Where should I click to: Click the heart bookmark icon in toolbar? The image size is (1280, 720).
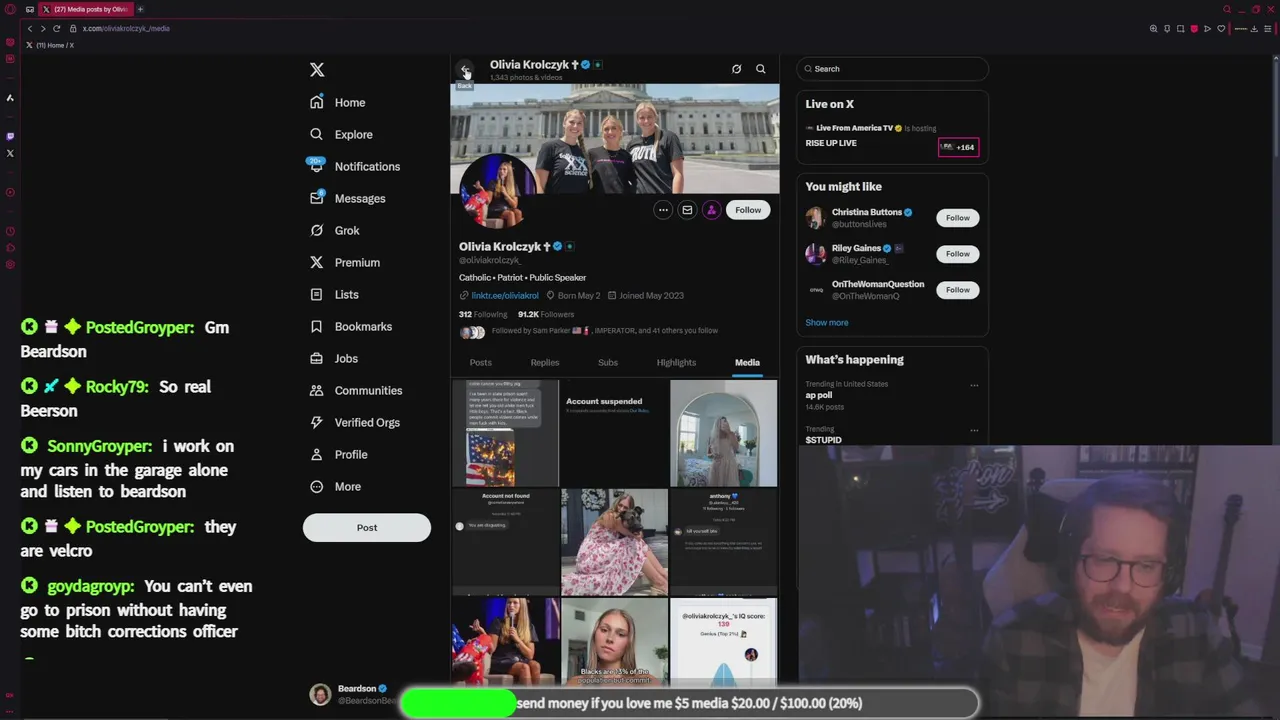1221,28
